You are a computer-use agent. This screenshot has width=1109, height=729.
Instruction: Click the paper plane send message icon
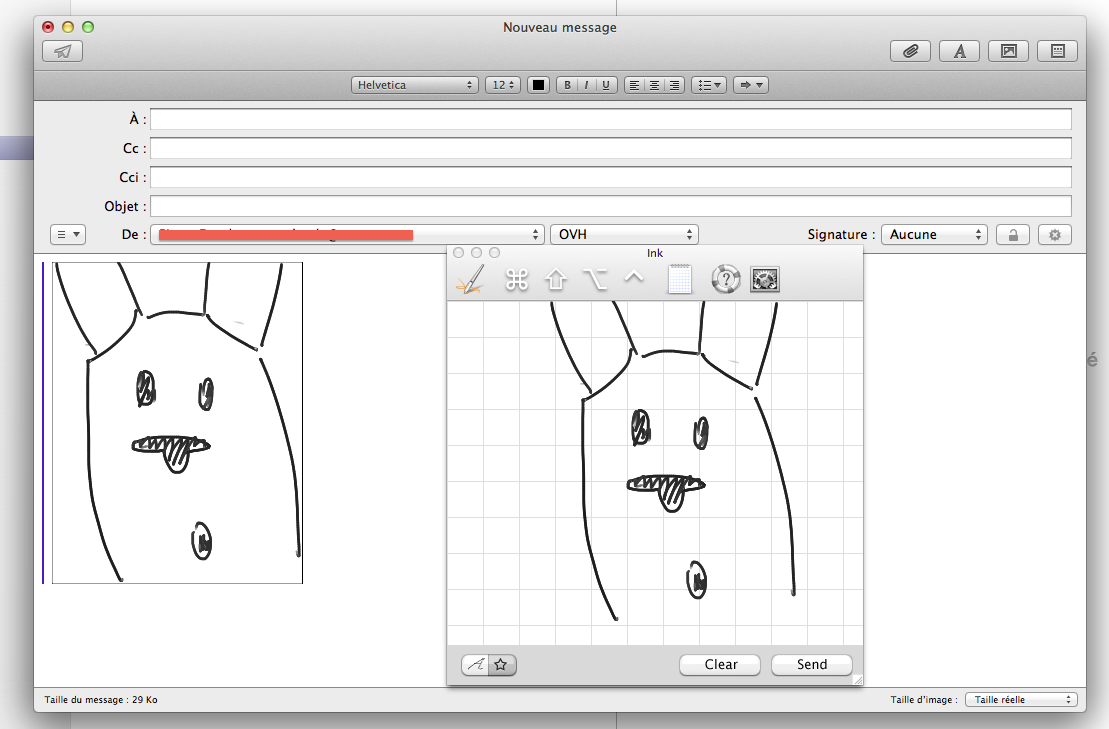click(63, 52)
